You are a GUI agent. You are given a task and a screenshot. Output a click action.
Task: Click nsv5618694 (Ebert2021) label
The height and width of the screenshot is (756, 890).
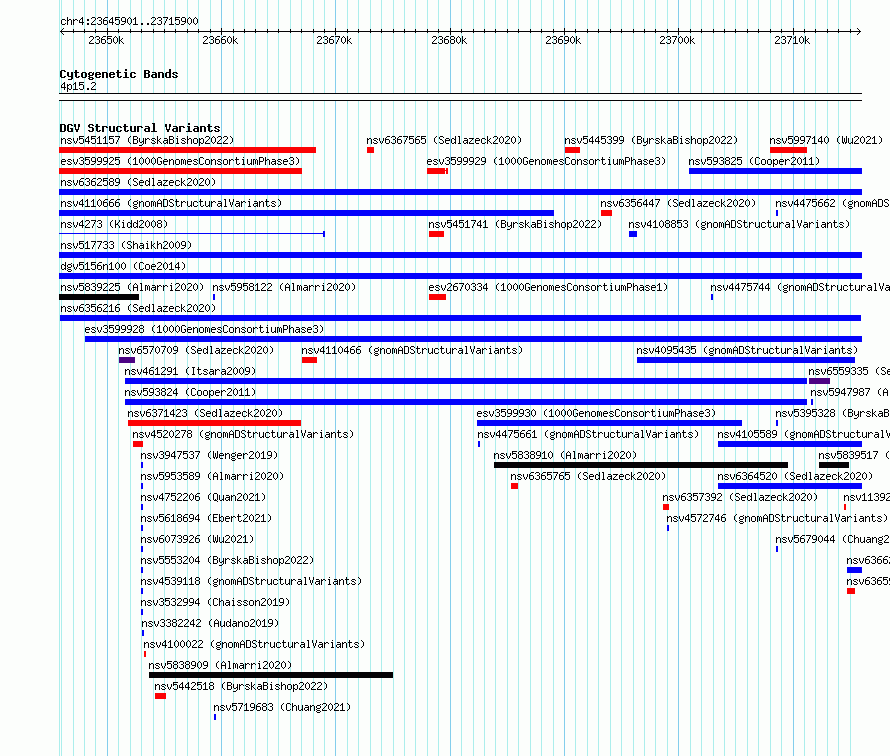206,518
